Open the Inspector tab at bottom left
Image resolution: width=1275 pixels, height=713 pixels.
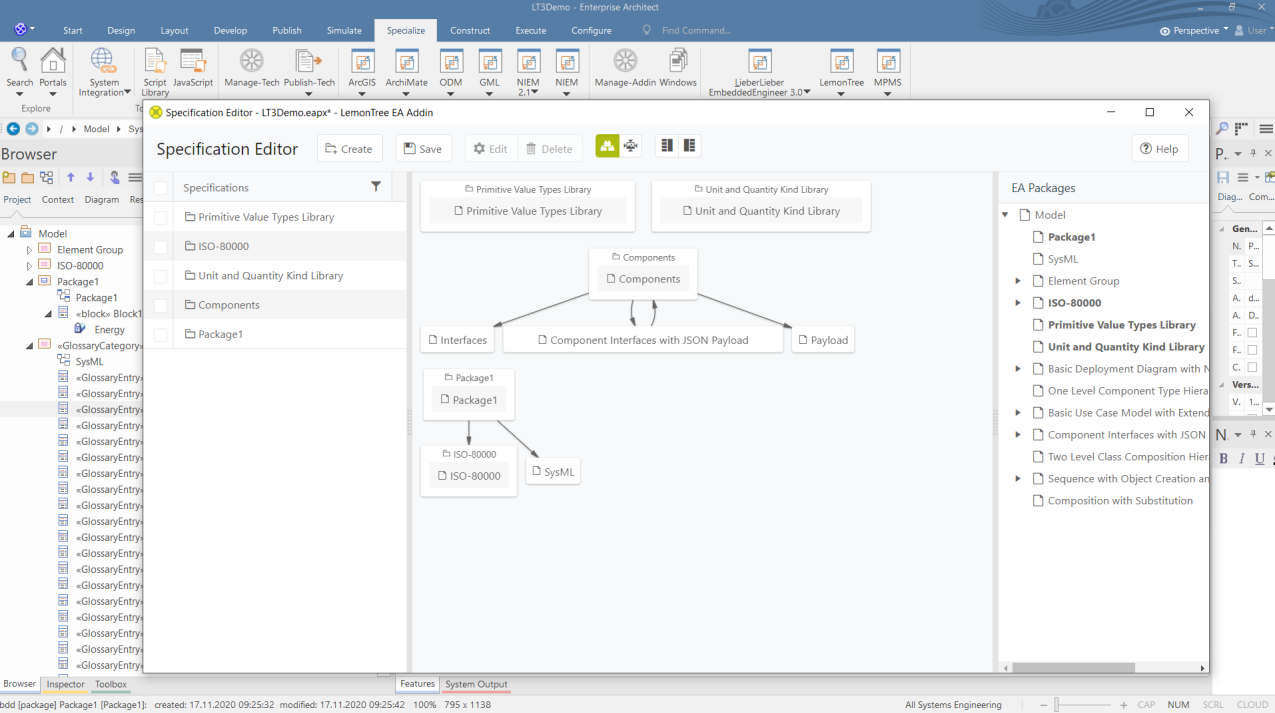[66, 685]
